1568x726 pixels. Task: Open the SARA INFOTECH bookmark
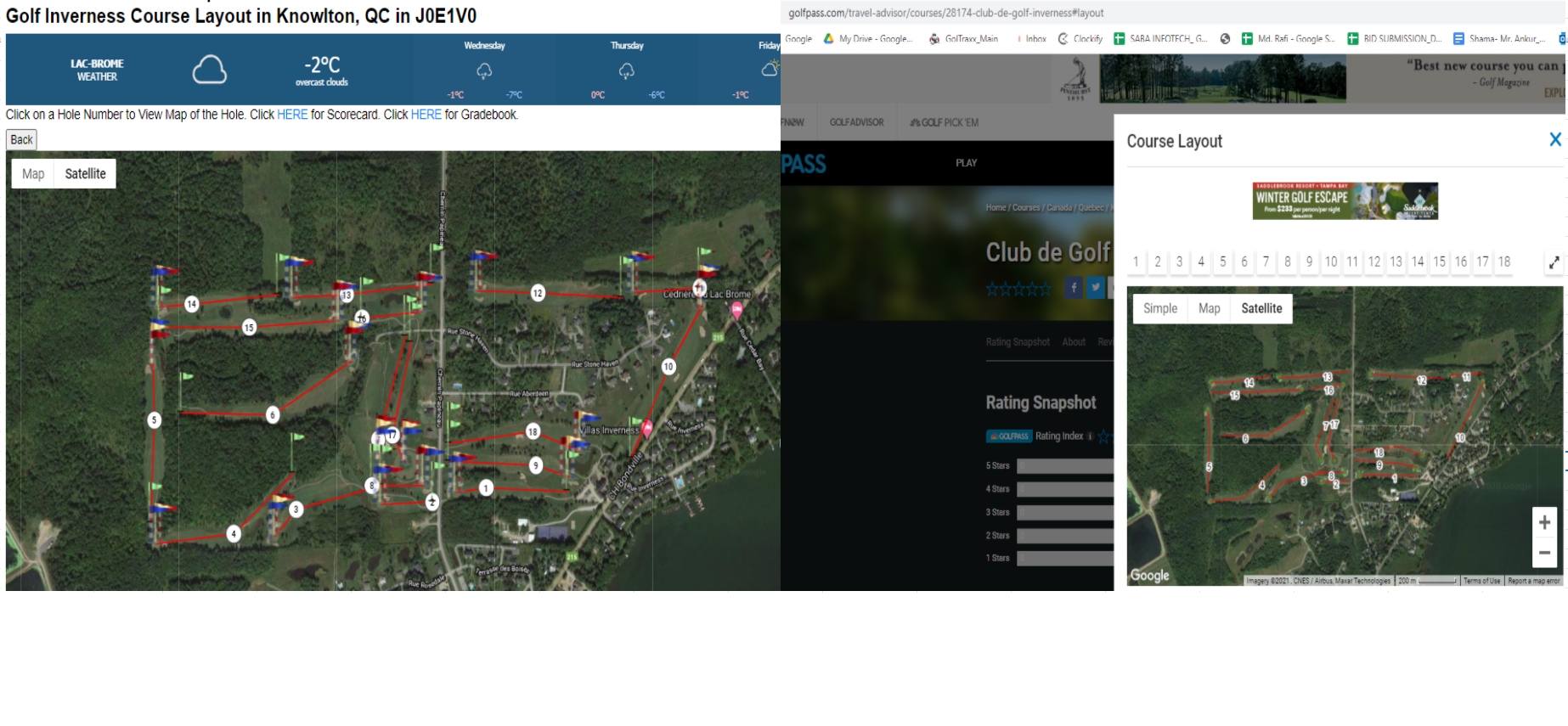1161,38
